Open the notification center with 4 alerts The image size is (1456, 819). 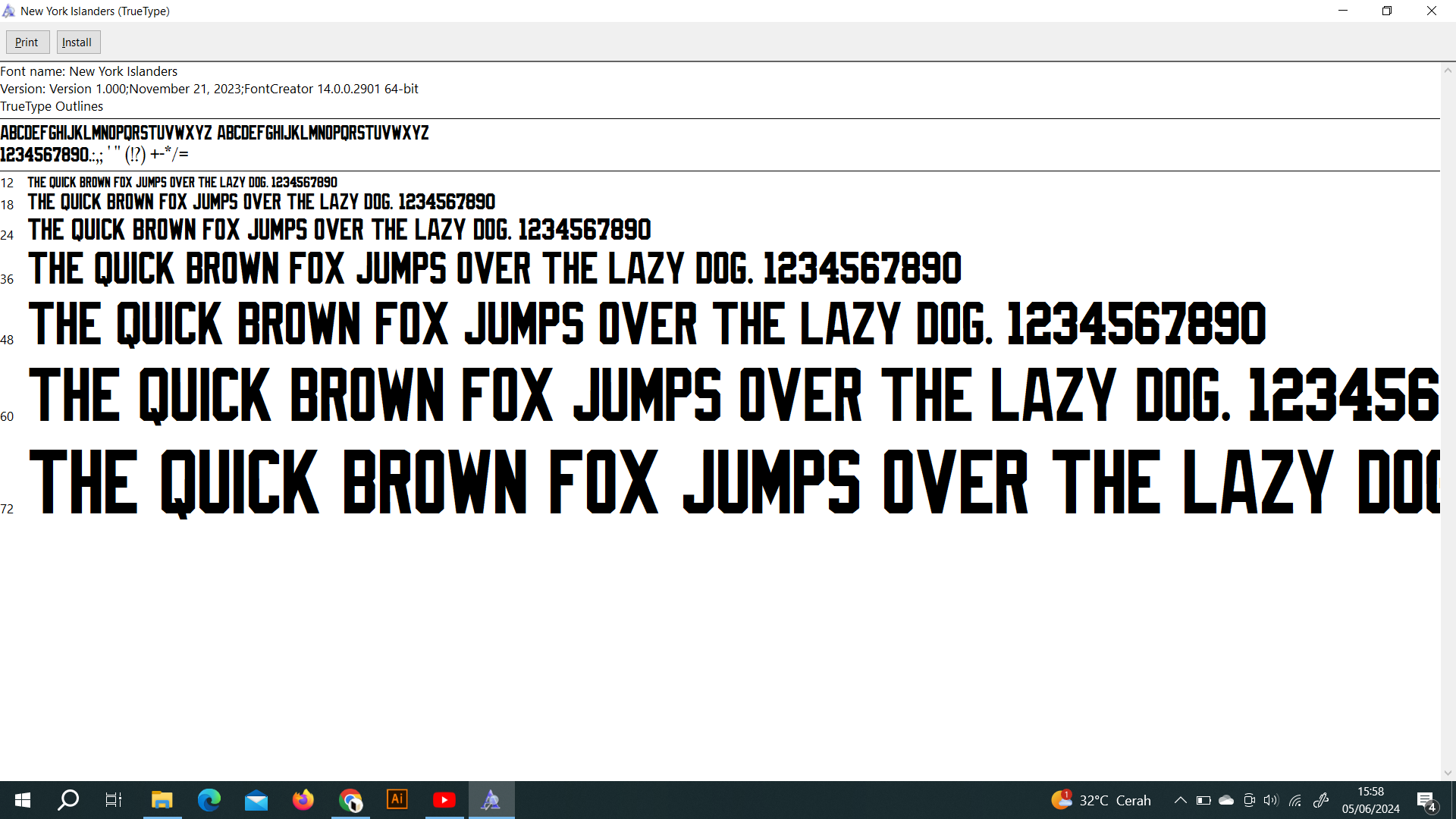(1426, 801)
